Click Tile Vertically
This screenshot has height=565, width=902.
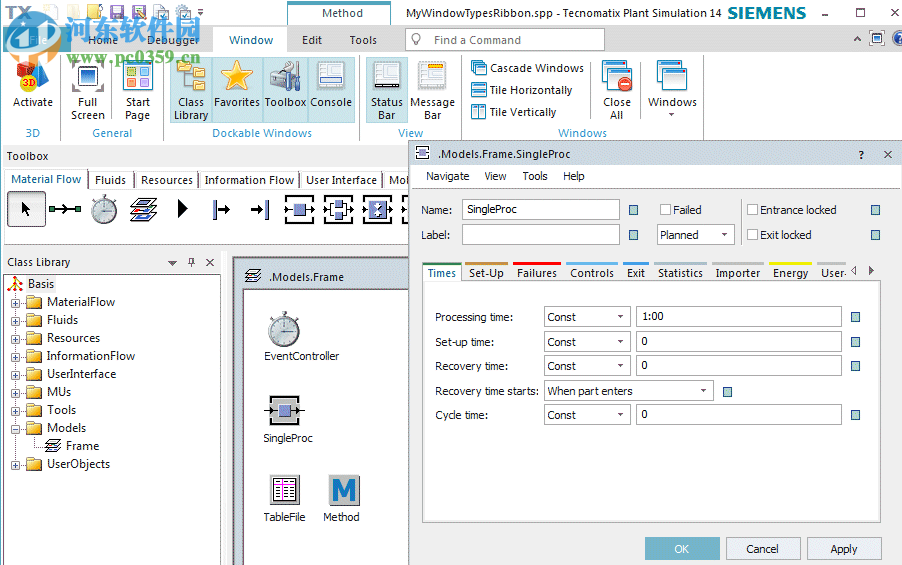514,112
